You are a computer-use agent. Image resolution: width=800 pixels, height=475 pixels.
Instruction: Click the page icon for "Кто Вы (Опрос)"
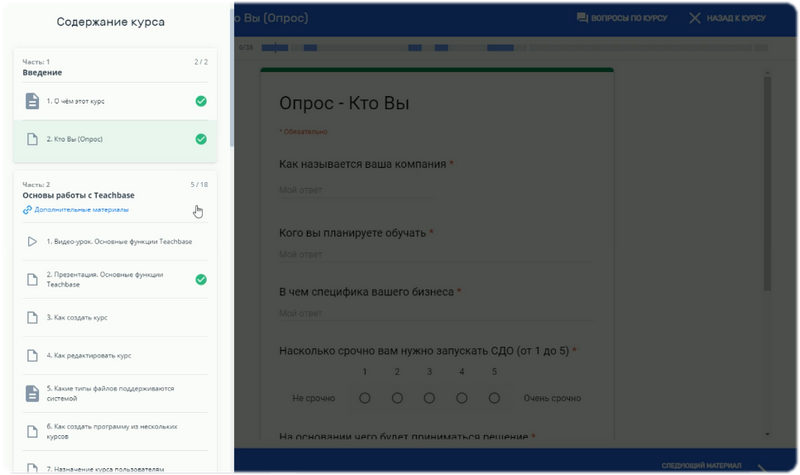[x=32, y=139]
